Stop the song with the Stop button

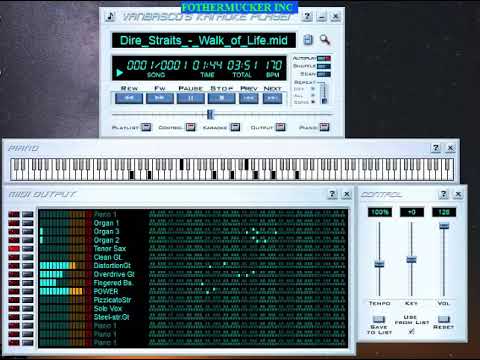coord(222,98)
